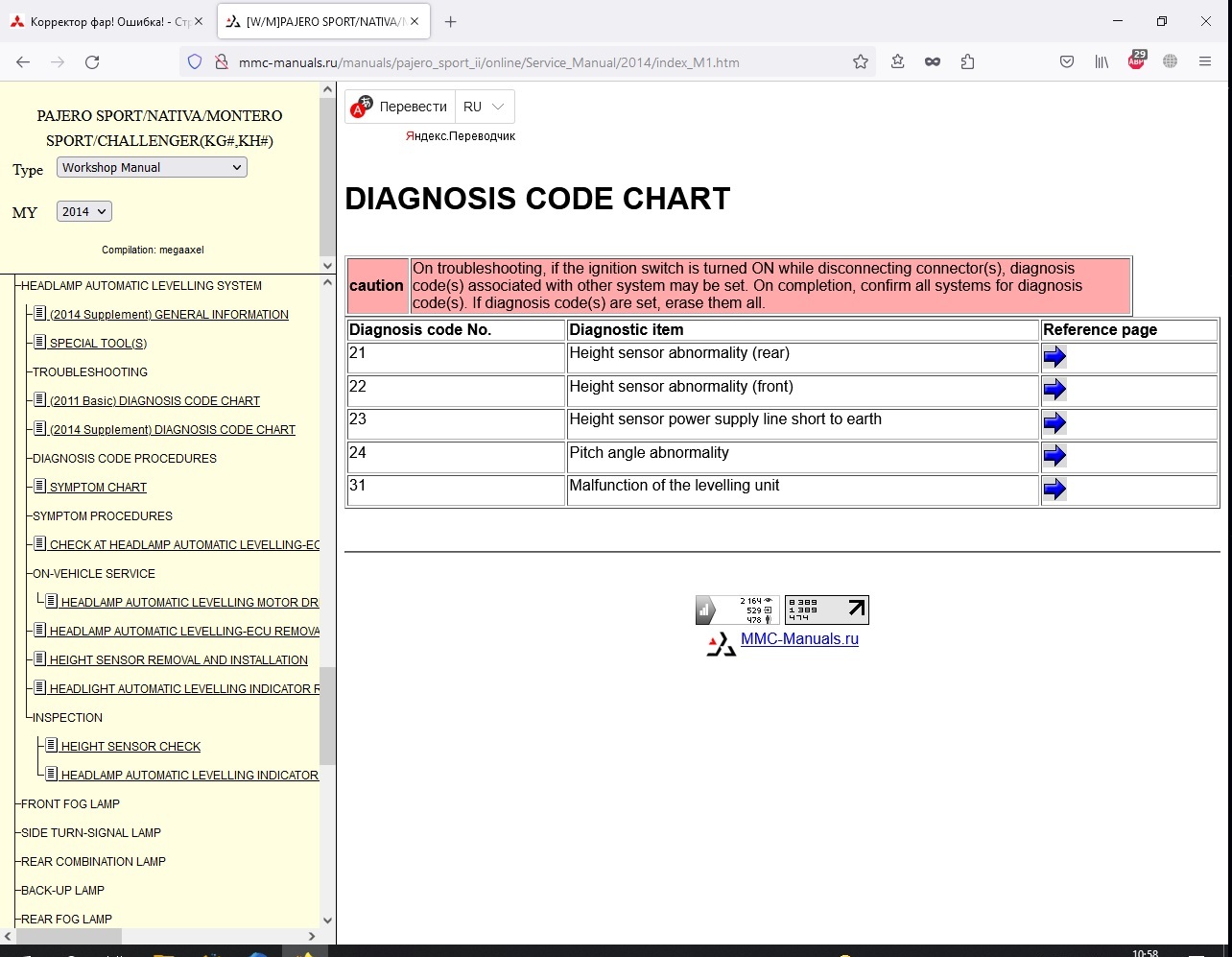
Task: Expand the 2014 model year dropdown
Action: click(83, 211)
